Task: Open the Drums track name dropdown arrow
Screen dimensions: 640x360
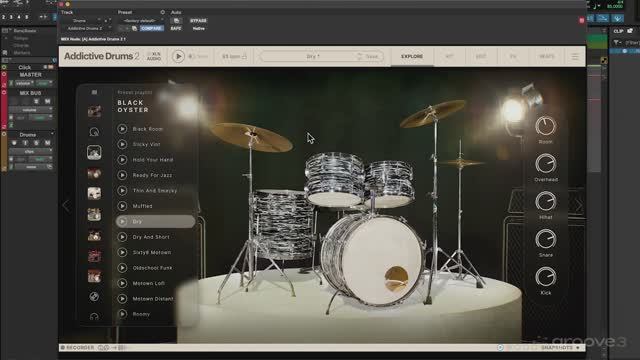Action: [x=52, y=135]
